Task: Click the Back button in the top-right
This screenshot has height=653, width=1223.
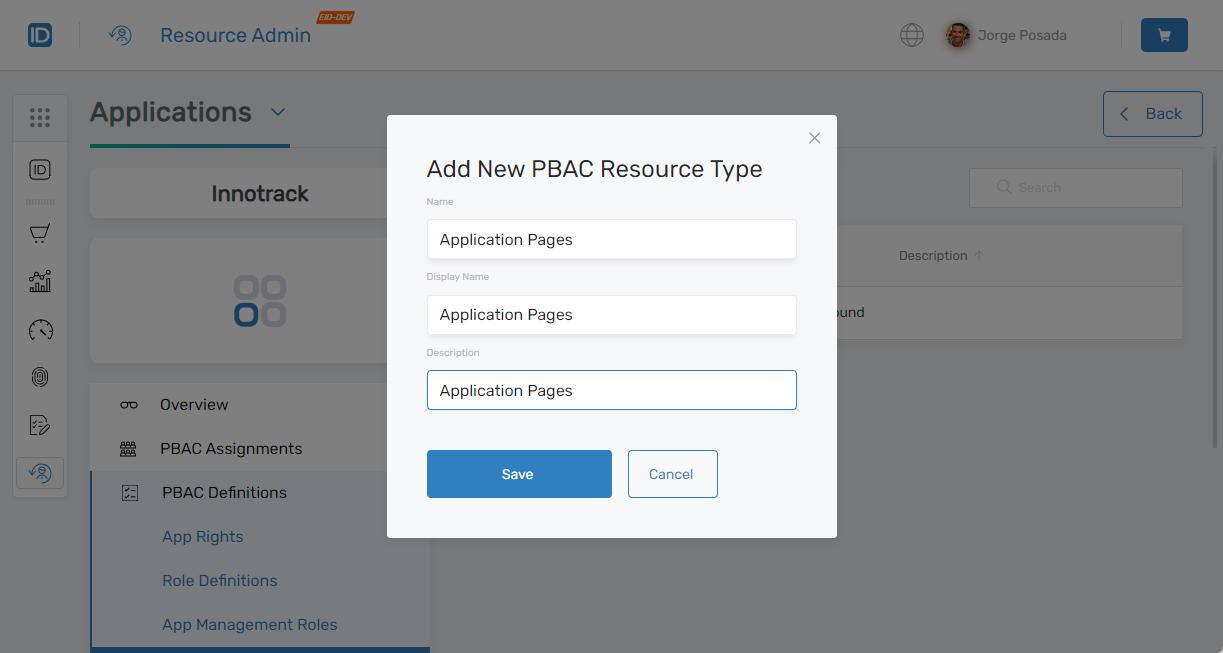Action: click(1152, 113)
